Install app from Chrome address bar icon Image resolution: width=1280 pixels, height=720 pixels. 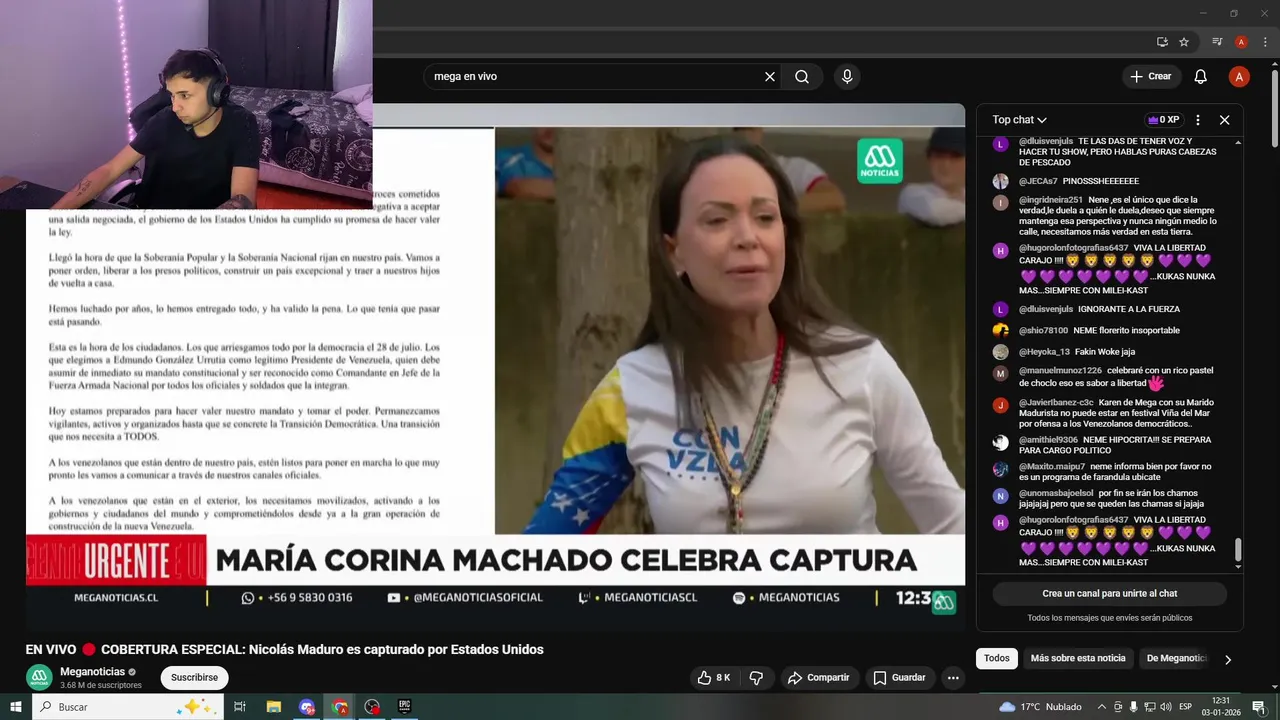click(1162, 42)
